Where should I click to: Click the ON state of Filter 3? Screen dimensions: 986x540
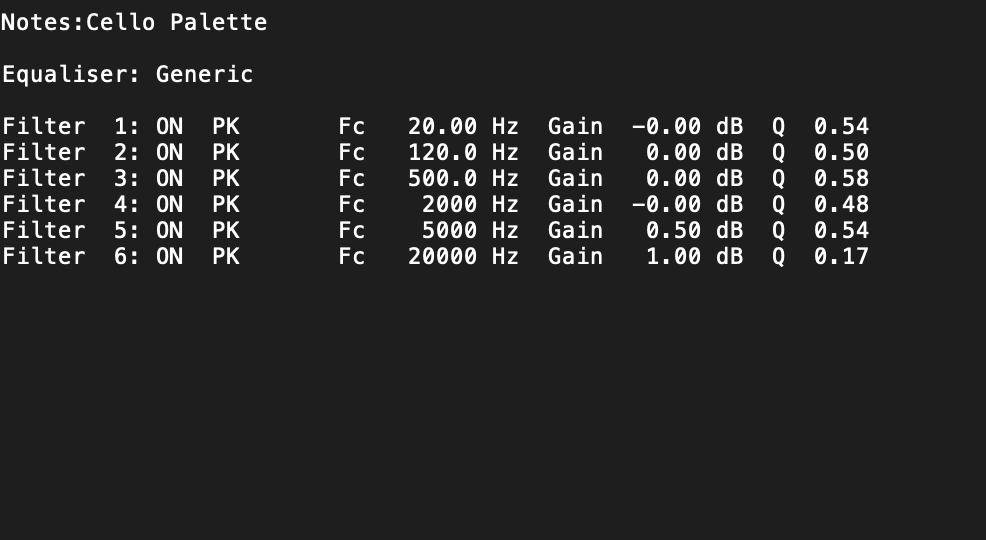[169, 178]
